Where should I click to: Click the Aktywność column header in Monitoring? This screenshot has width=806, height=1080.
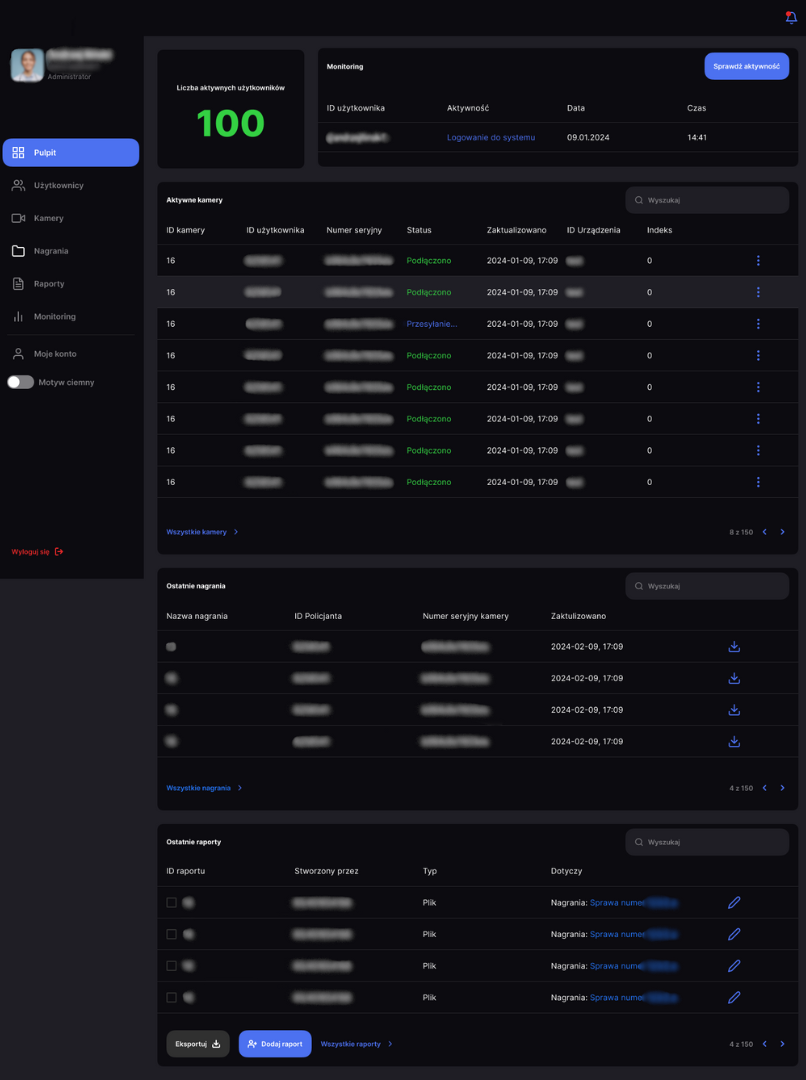click(468, 108)
